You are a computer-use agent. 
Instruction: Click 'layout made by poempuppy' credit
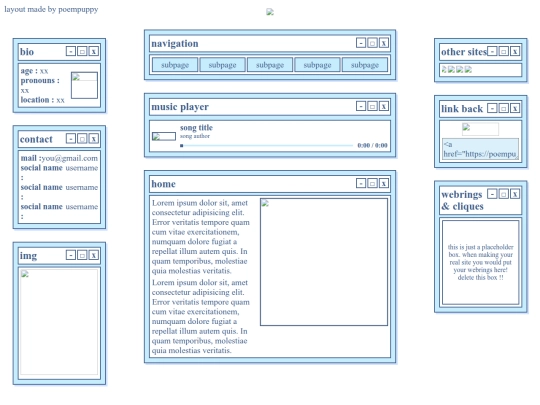click(51, 9)
